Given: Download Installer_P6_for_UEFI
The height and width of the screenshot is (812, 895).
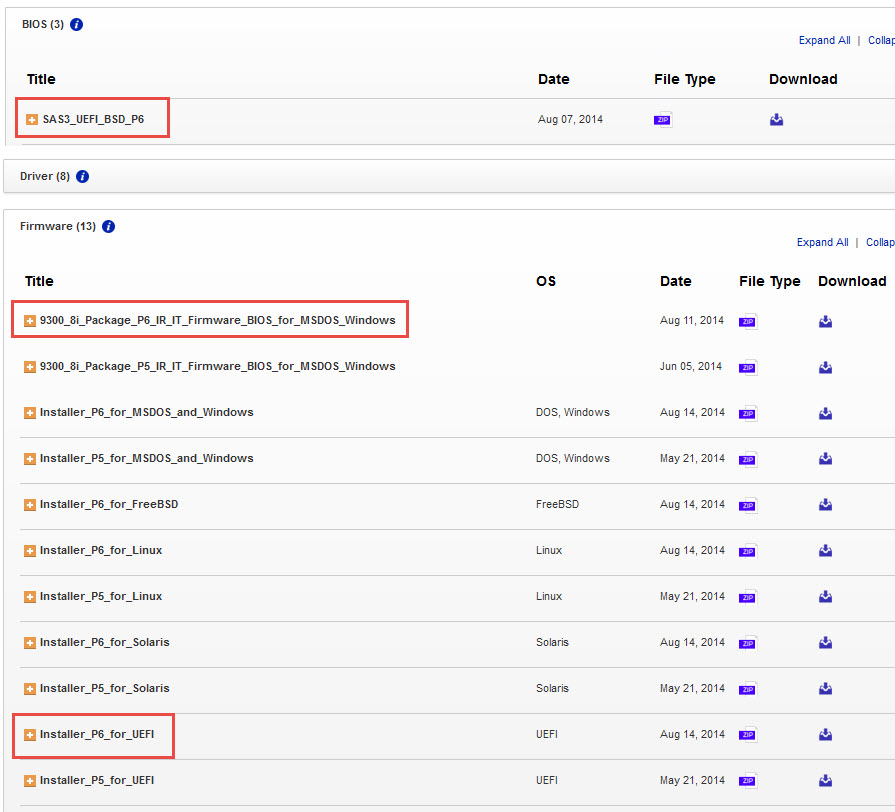Looking at the screenshot, I should pos(825,734).
